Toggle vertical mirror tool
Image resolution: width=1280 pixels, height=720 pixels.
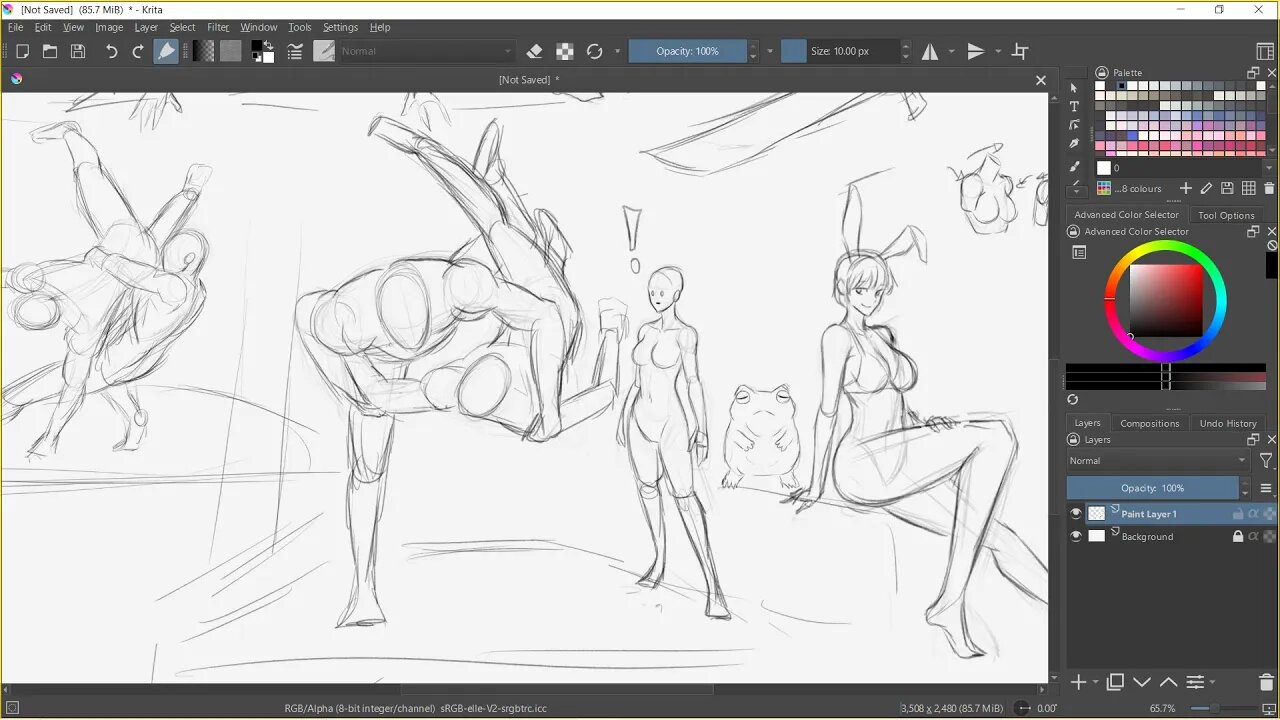click(977, 51)
